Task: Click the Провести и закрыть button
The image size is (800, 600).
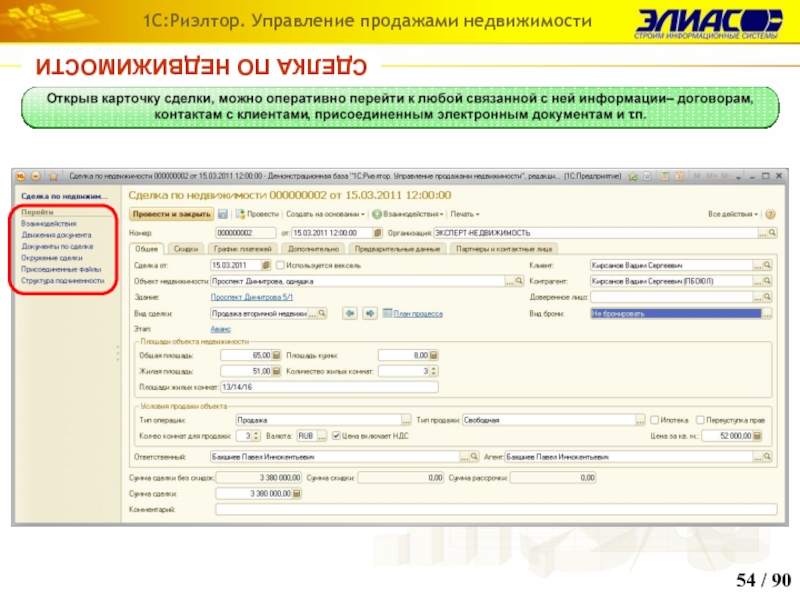Action: click(x=171, y=214)
